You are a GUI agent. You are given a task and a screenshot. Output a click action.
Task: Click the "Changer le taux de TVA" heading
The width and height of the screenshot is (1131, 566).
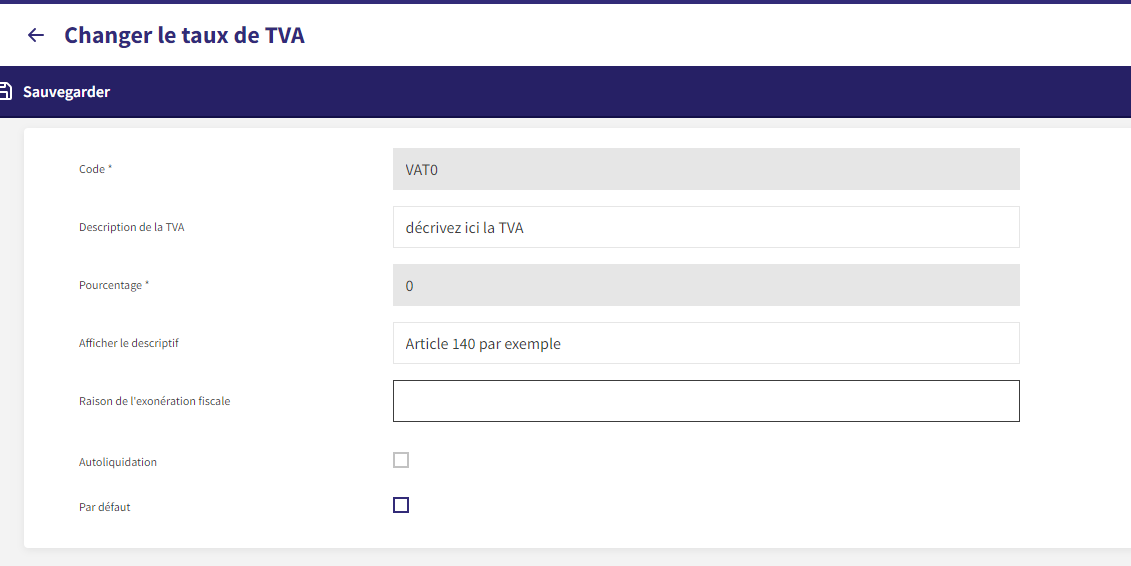tap(185, 35)
